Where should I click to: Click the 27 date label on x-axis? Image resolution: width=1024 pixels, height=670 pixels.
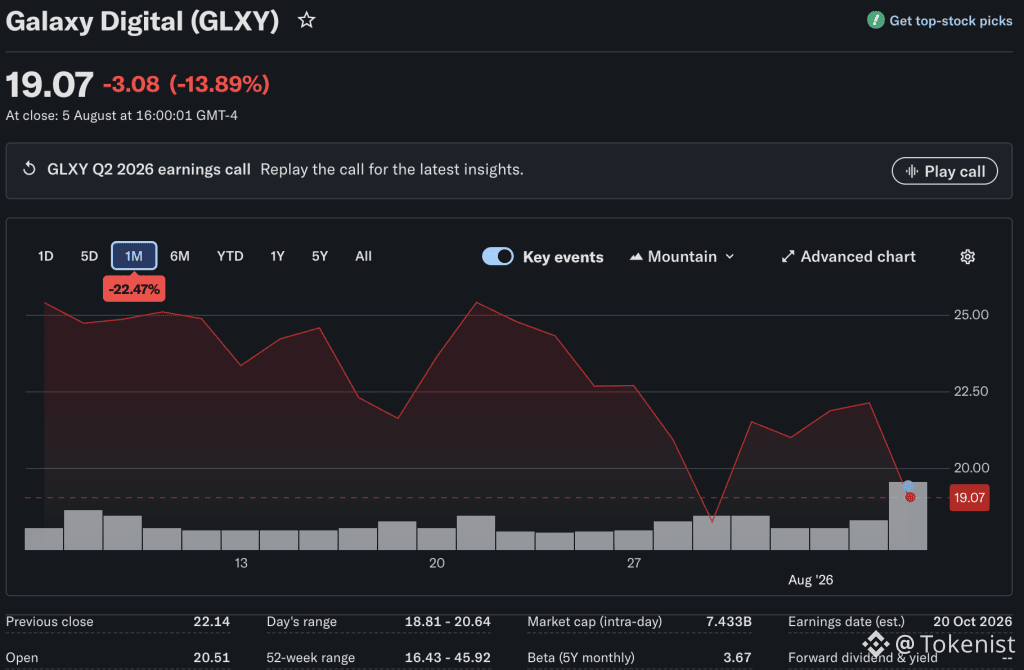tap(633, 563)
